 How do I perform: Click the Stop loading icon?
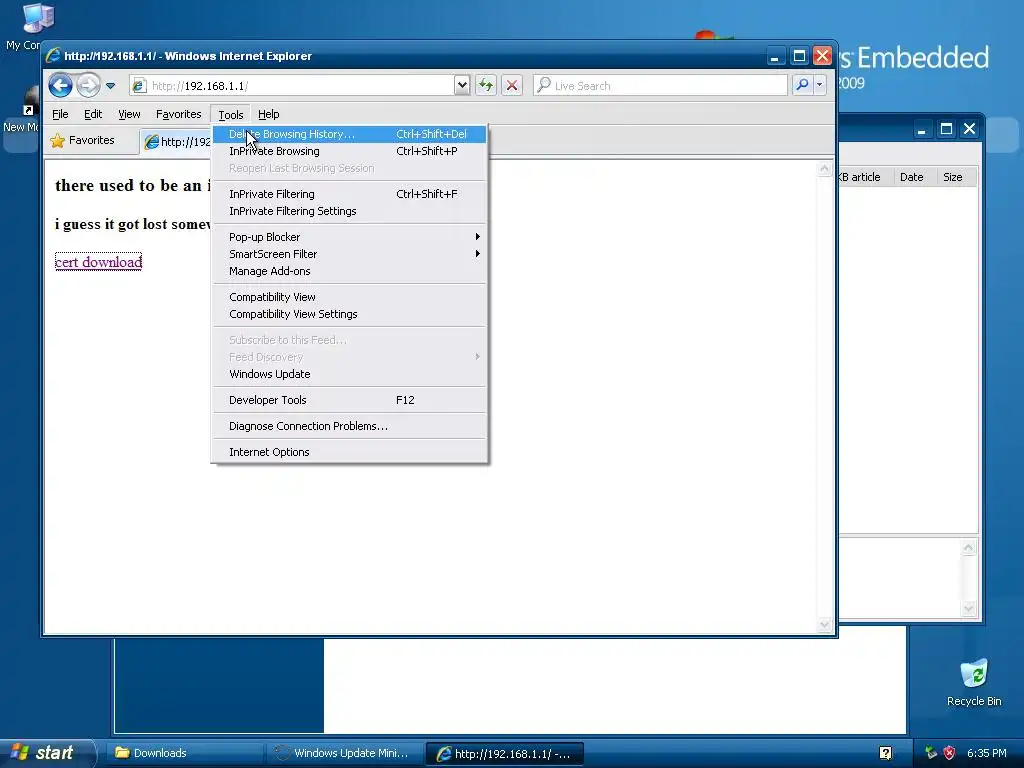[512, 85]
